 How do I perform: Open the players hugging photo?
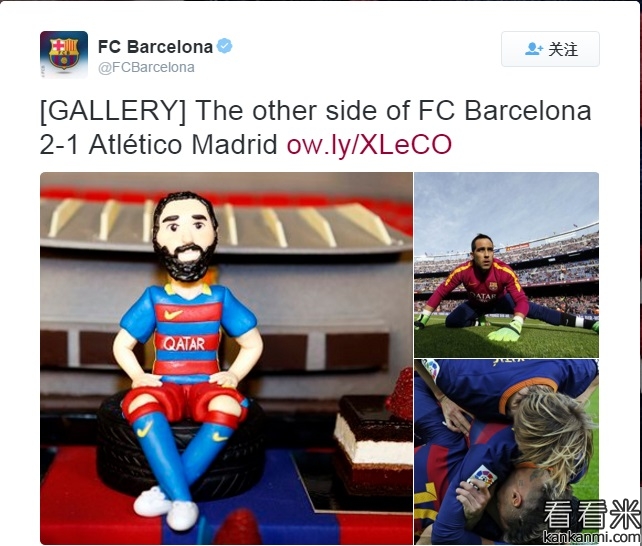(x=506, y=452)
